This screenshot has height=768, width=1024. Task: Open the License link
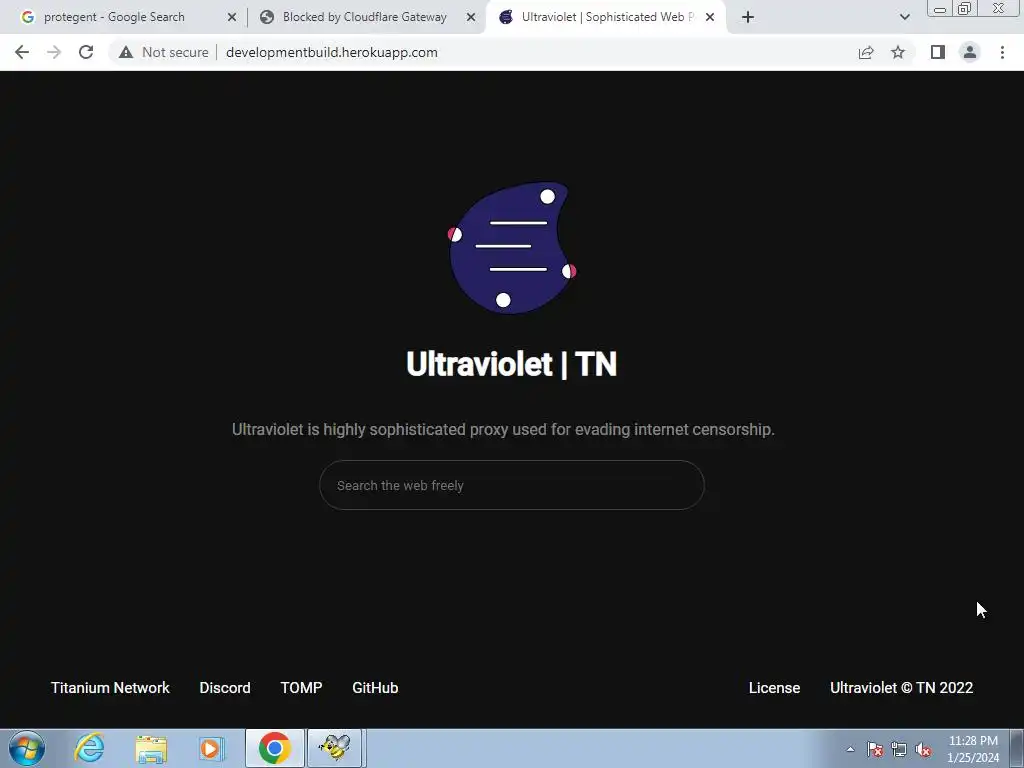point(774,688)
